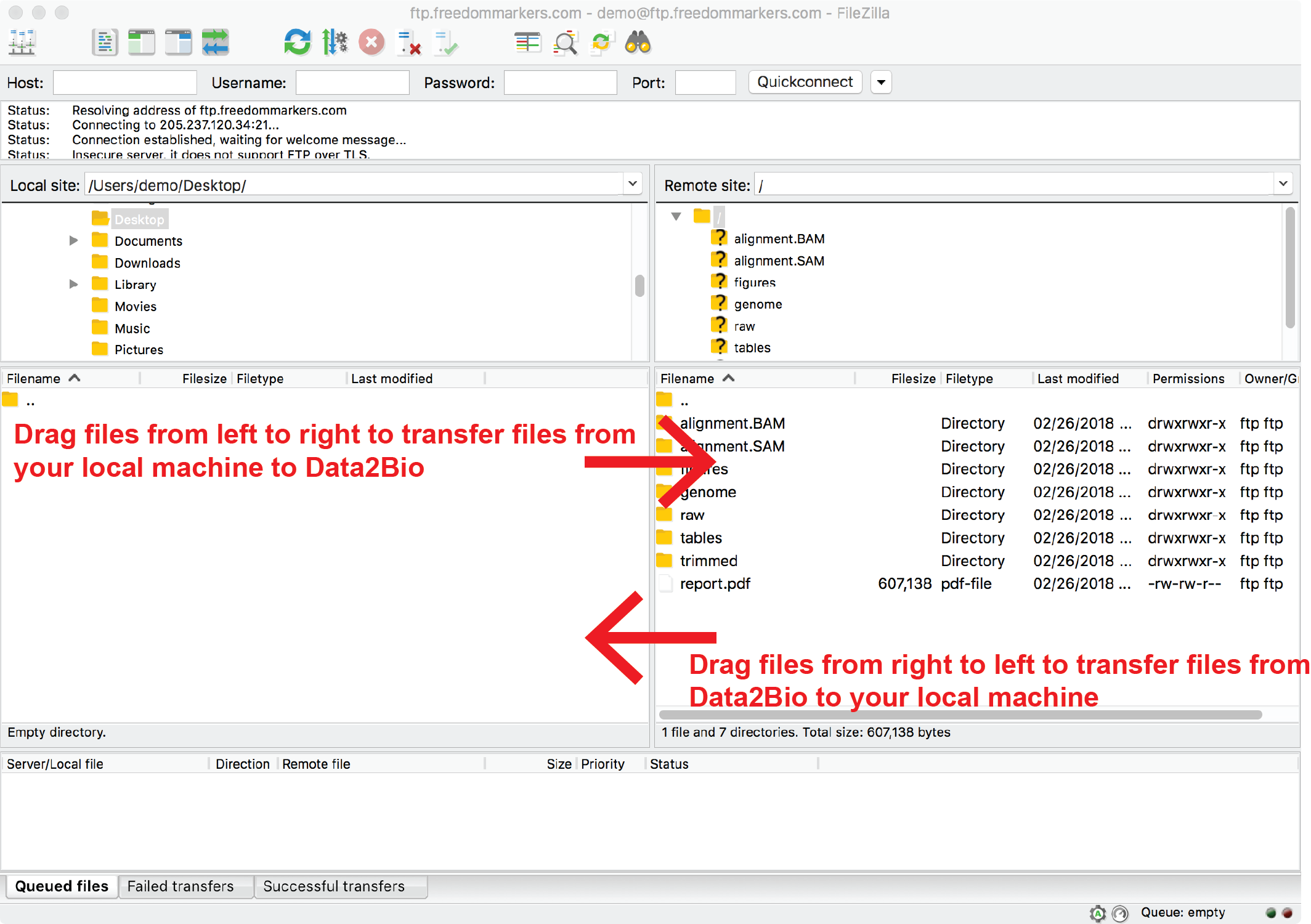The image size is (1311, 924).
Task: Select Desktop folder in local tree
Action: (x=139, y=219)
